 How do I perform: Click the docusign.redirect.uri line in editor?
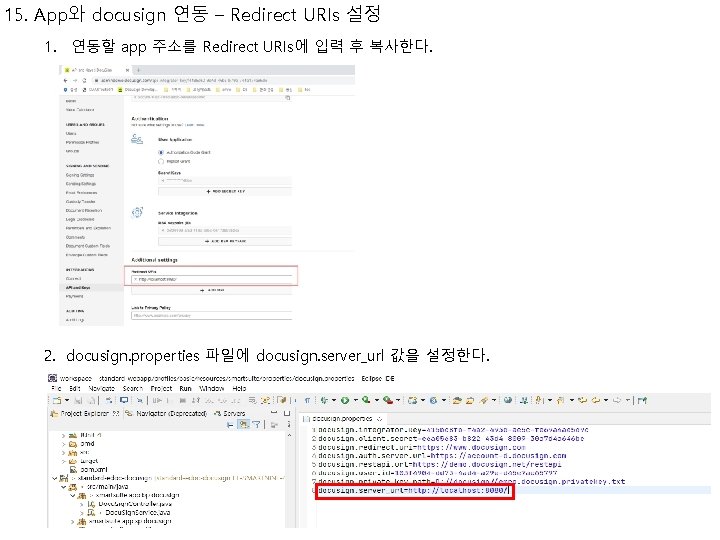click(422, 447)
